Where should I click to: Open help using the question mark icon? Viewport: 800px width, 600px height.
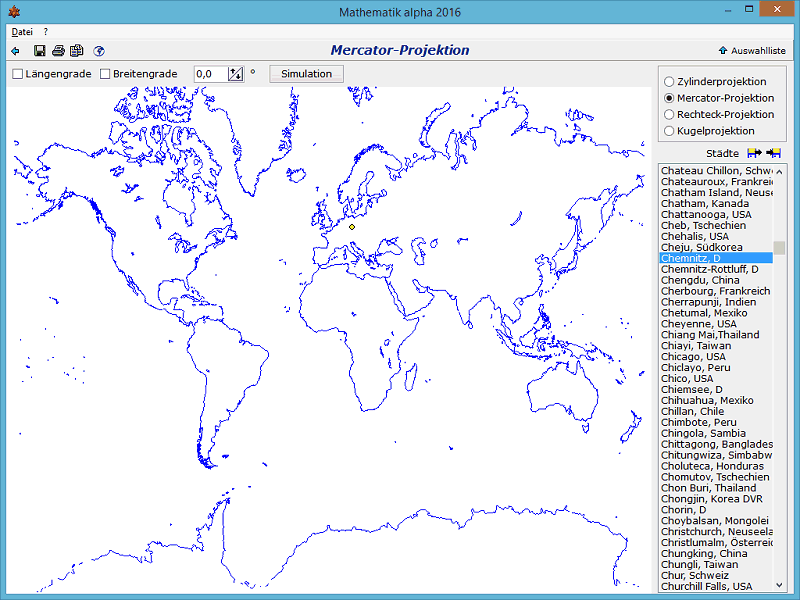(99, 50)
